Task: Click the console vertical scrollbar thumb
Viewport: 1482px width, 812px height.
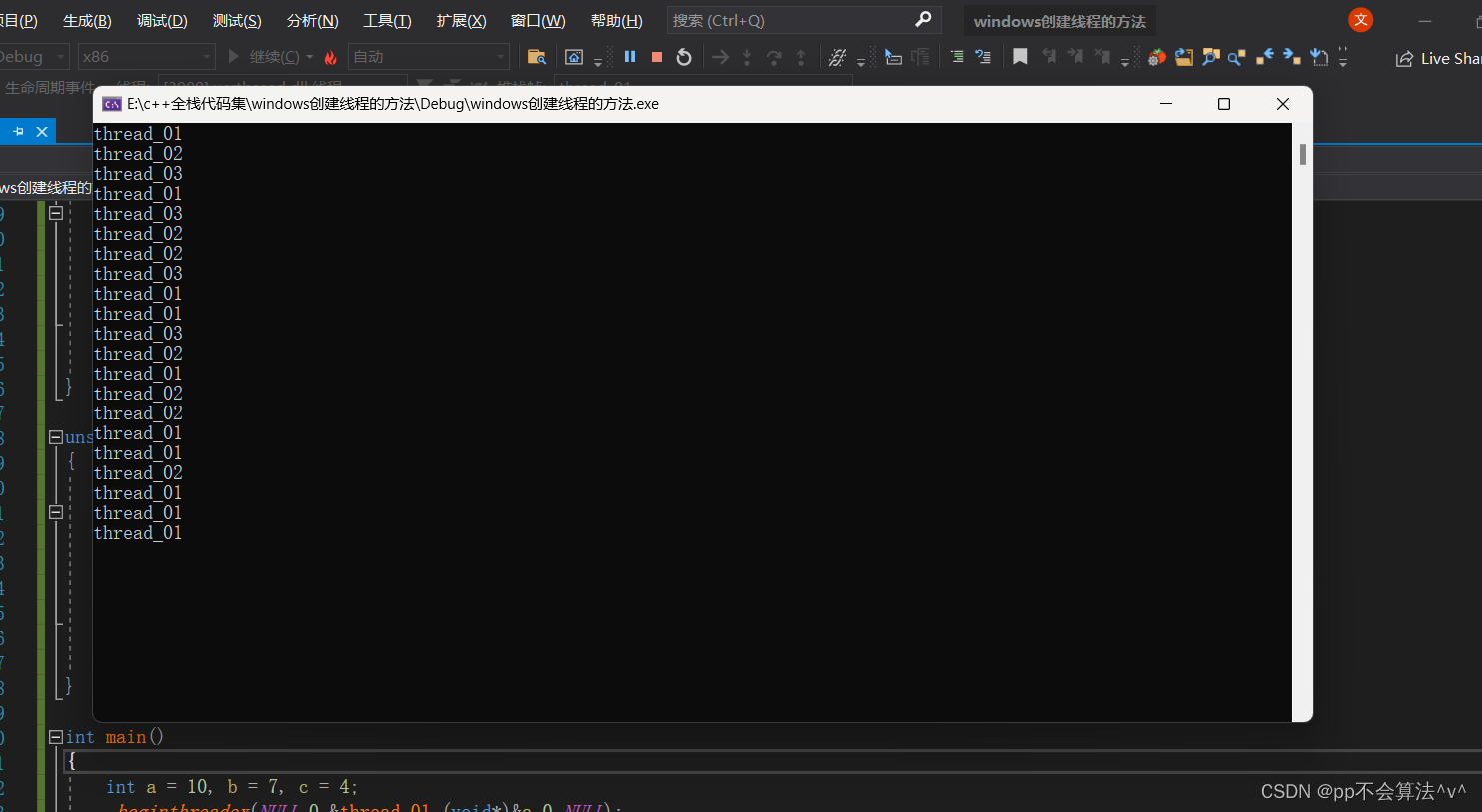Action: [x=1303, y=154]
